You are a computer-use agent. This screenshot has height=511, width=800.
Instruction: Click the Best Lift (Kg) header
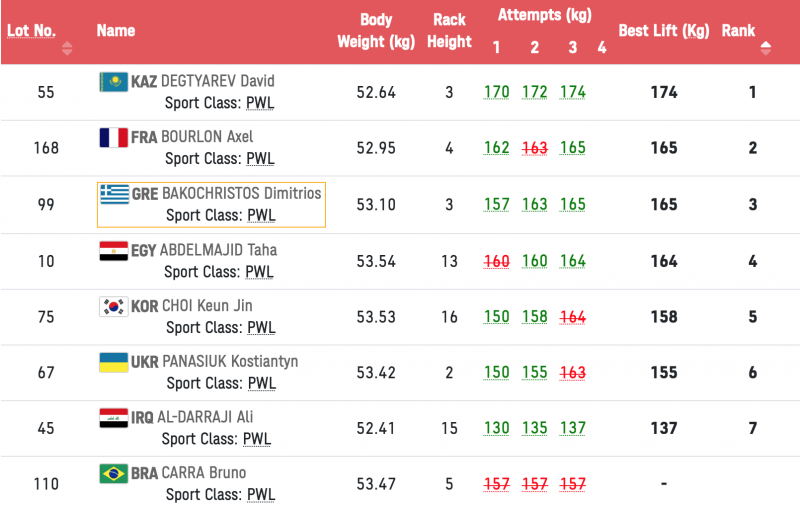663,31
